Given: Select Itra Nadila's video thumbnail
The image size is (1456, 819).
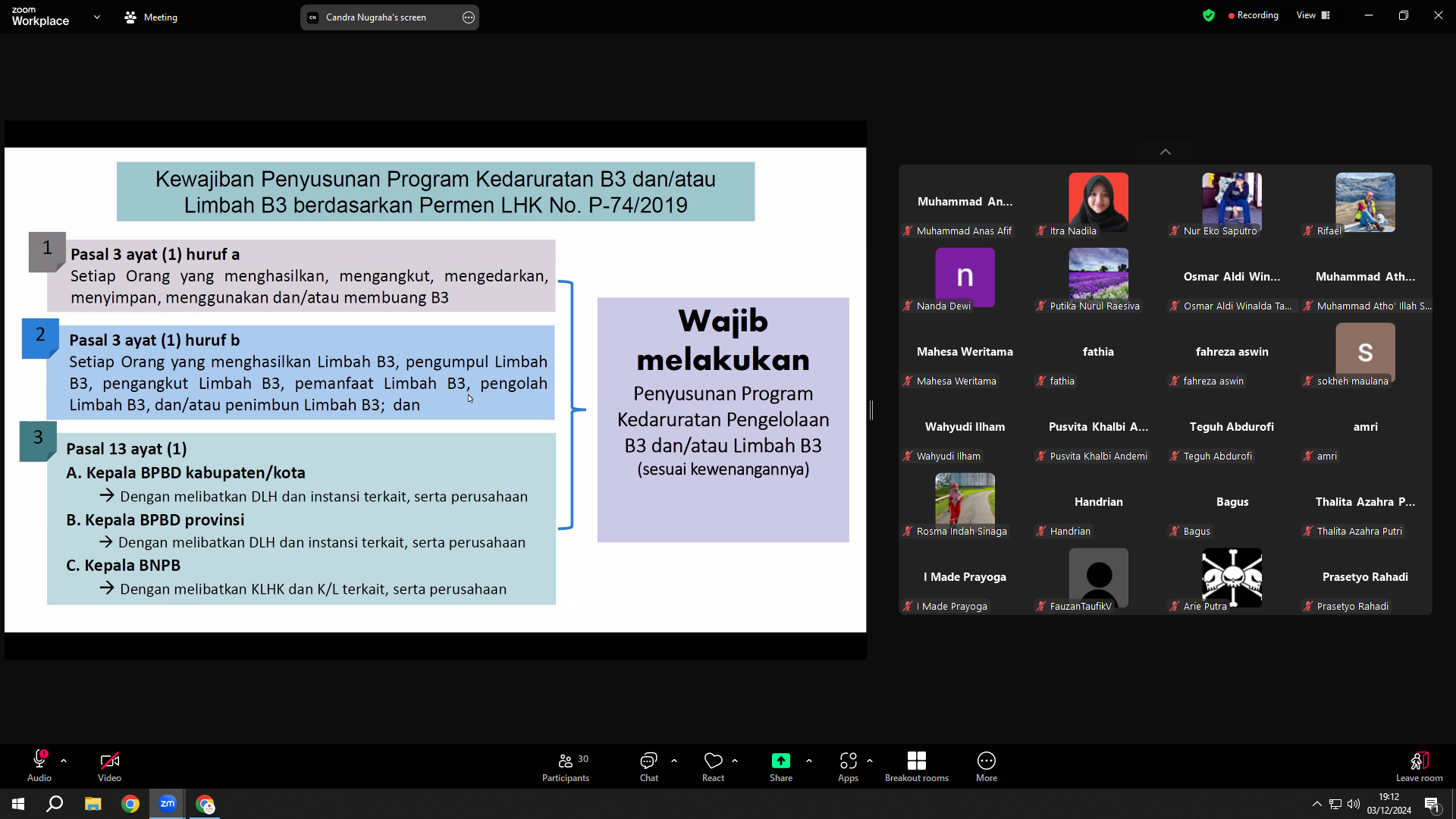Looking at the screenshot, I should coord(1098,202).
